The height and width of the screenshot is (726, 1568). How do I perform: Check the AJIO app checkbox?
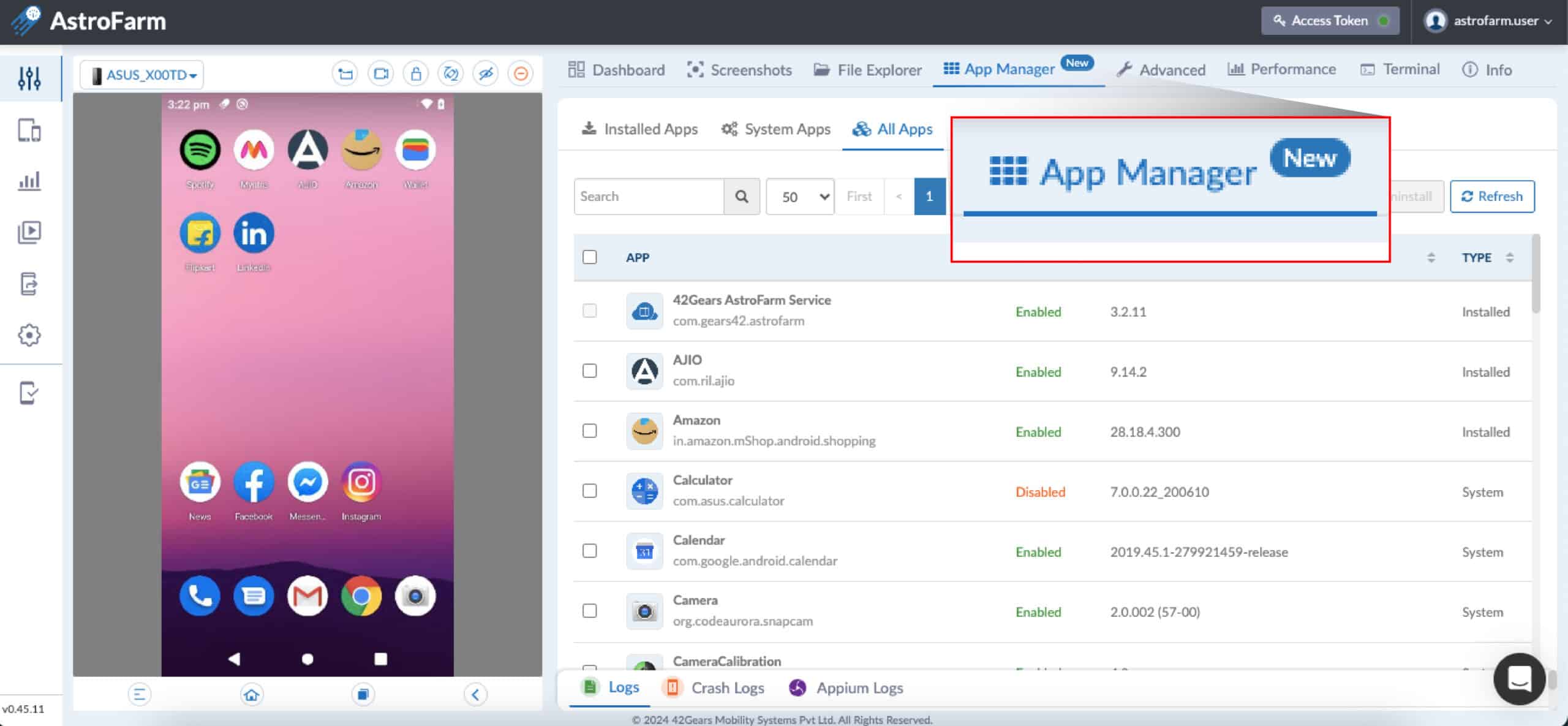point(589,371)
